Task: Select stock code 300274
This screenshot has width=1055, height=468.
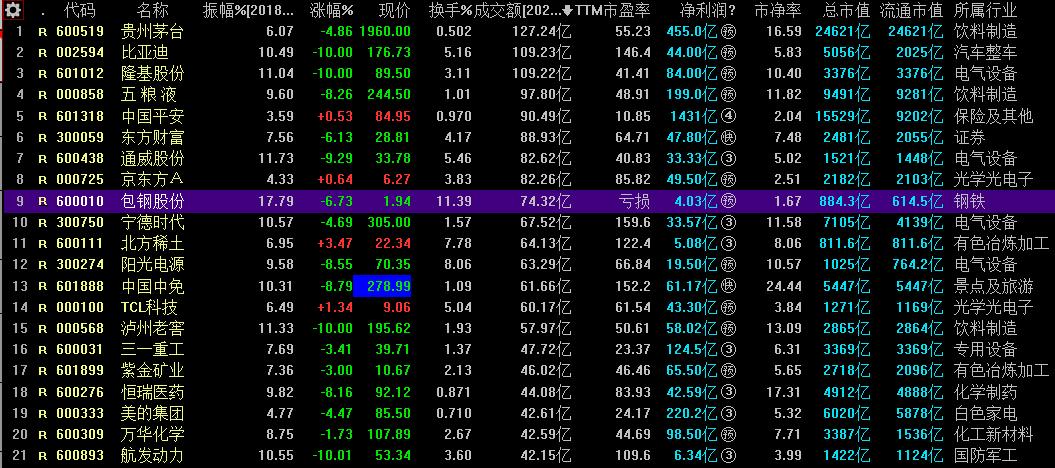Action: tap(80, 265)
